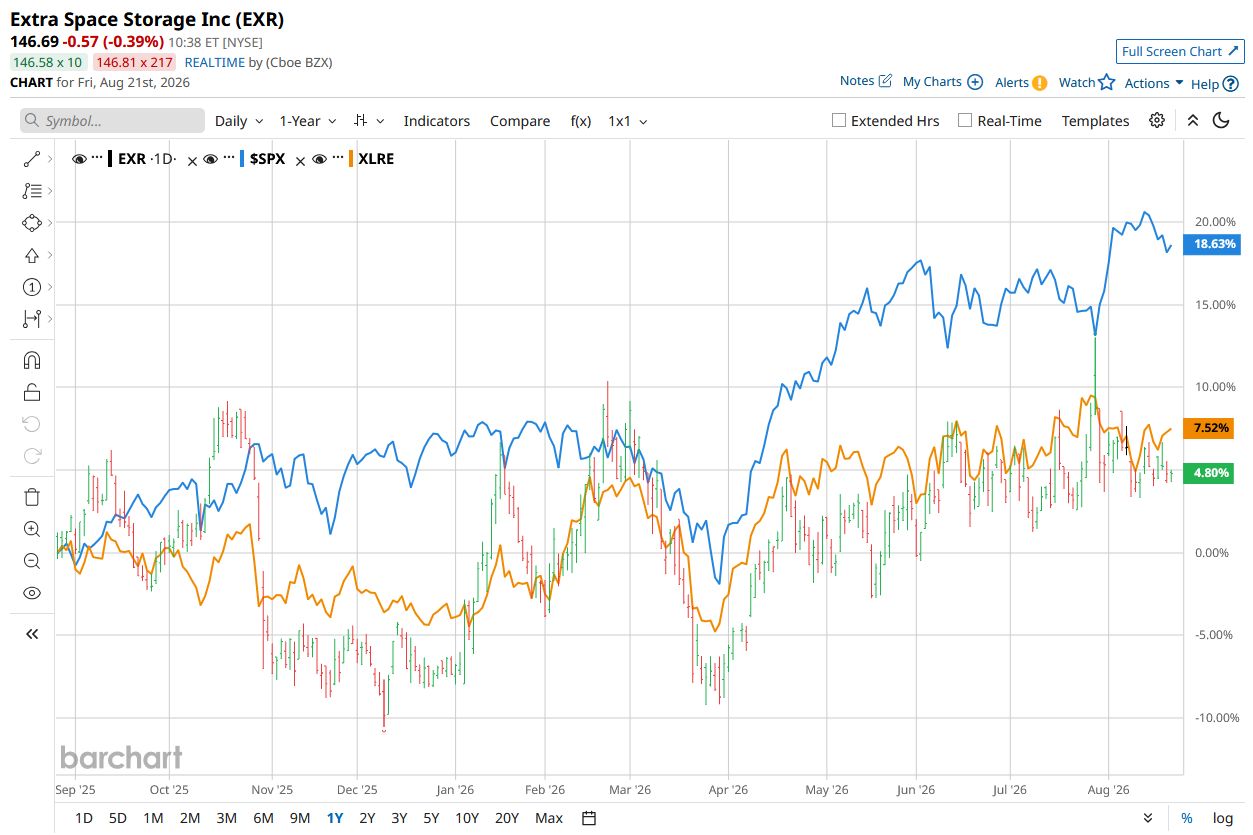Open the Indicators menu
The image size is (1253, 835).
tap(436, 121)
